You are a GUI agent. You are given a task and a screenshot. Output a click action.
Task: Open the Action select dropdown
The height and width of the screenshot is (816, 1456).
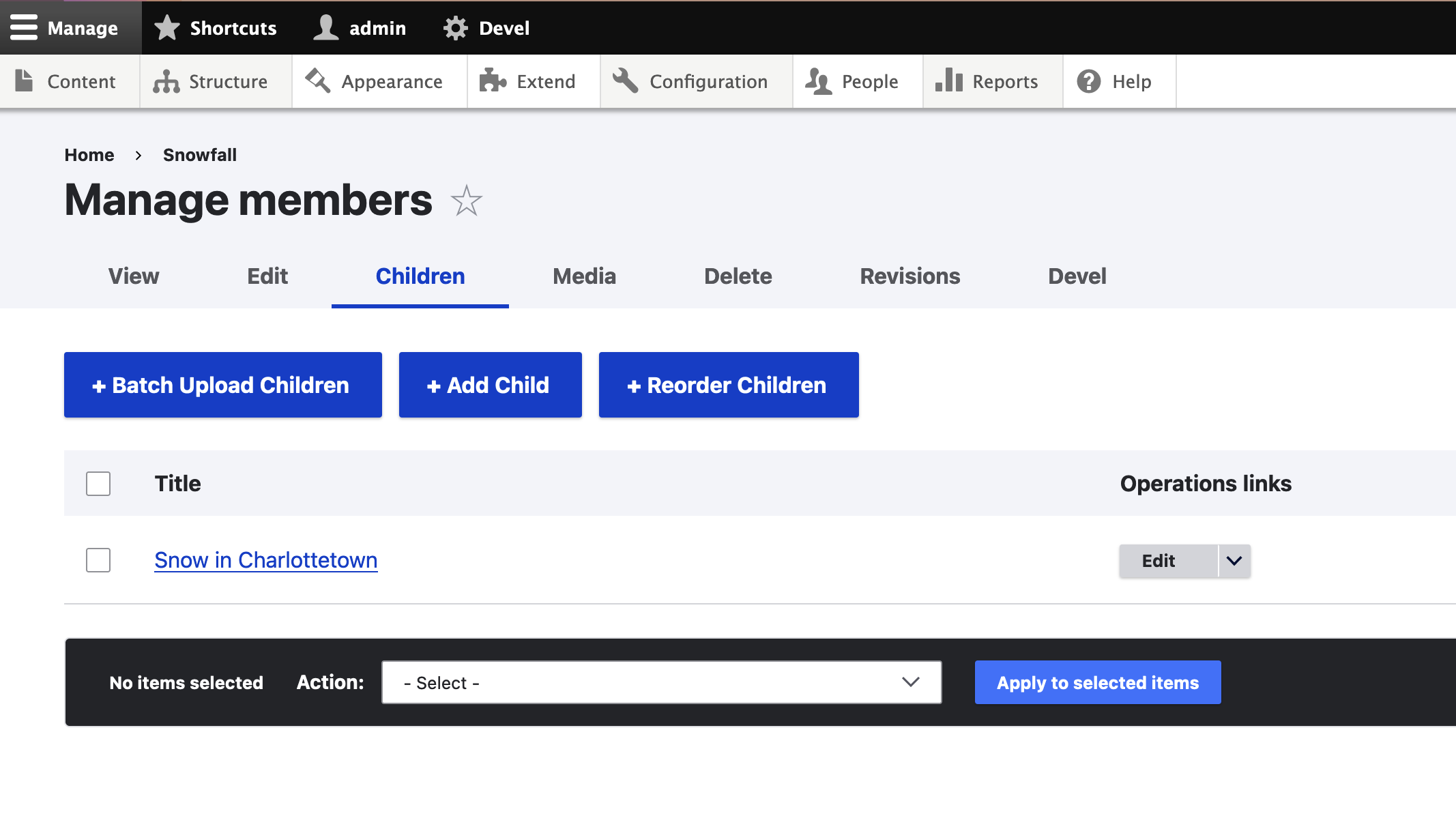click(660, 682)
